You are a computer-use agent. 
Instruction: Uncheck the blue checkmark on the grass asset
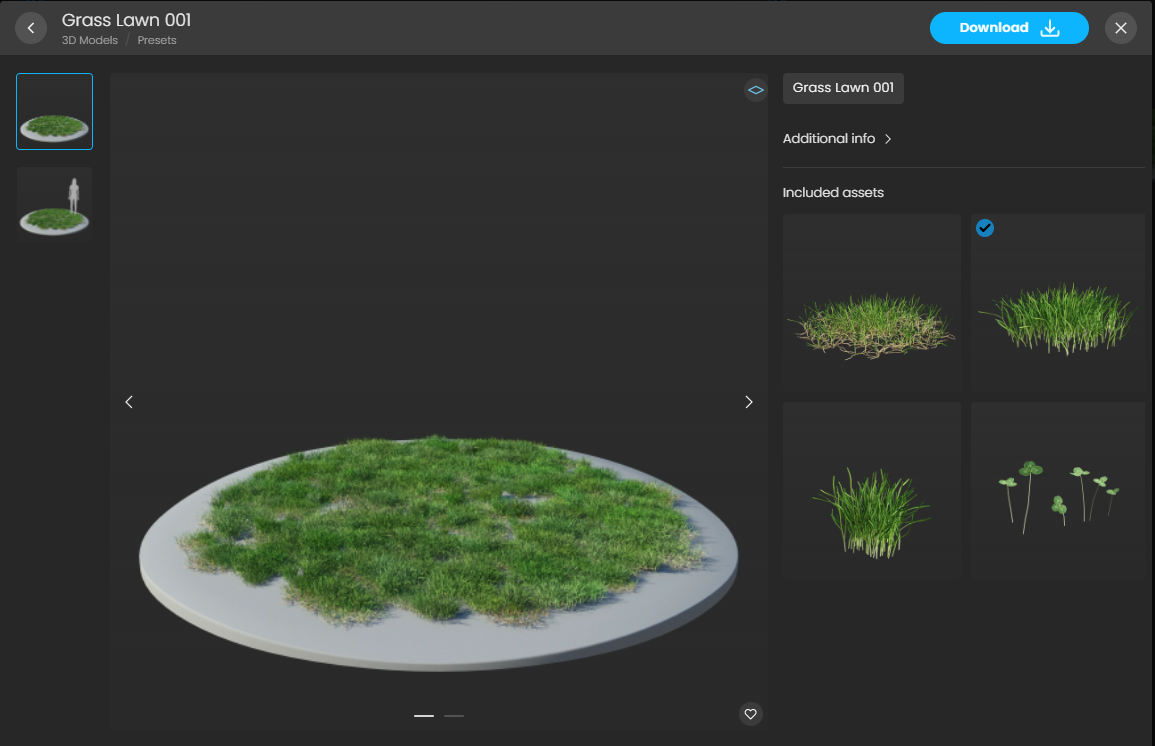(x=985, y=228)
